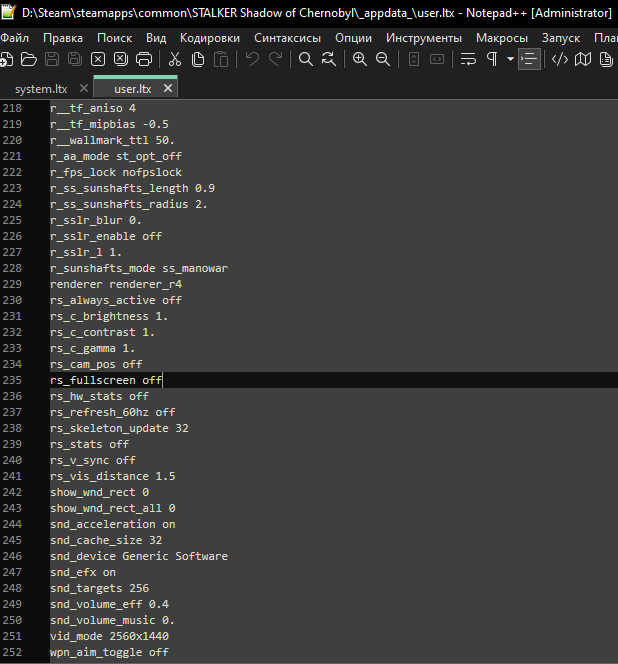Image resolution: width=618 pixels, height=664 pixels.
Task: Toggle the indent guide button
Action: coord(529,59)
